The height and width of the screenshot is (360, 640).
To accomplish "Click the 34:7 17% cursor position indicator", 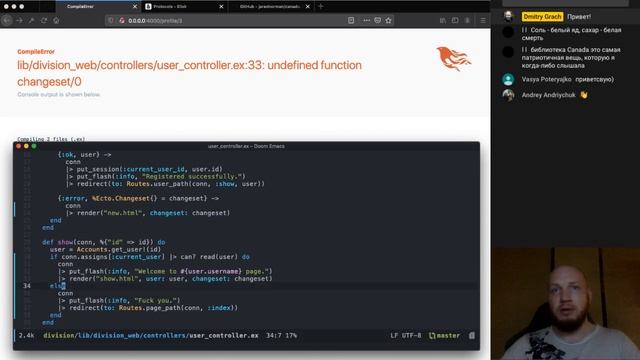I will tap(282, 336).
